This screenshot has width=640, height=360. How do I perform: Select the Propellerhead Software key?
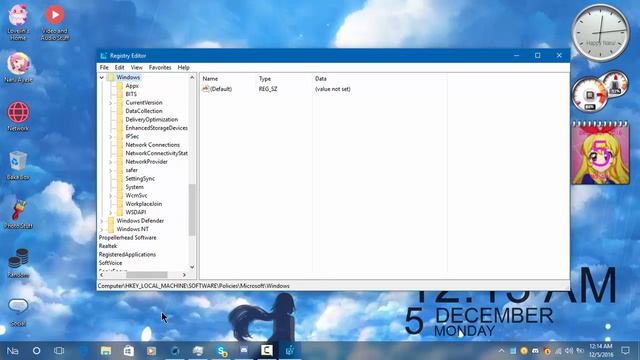[127, 238]
